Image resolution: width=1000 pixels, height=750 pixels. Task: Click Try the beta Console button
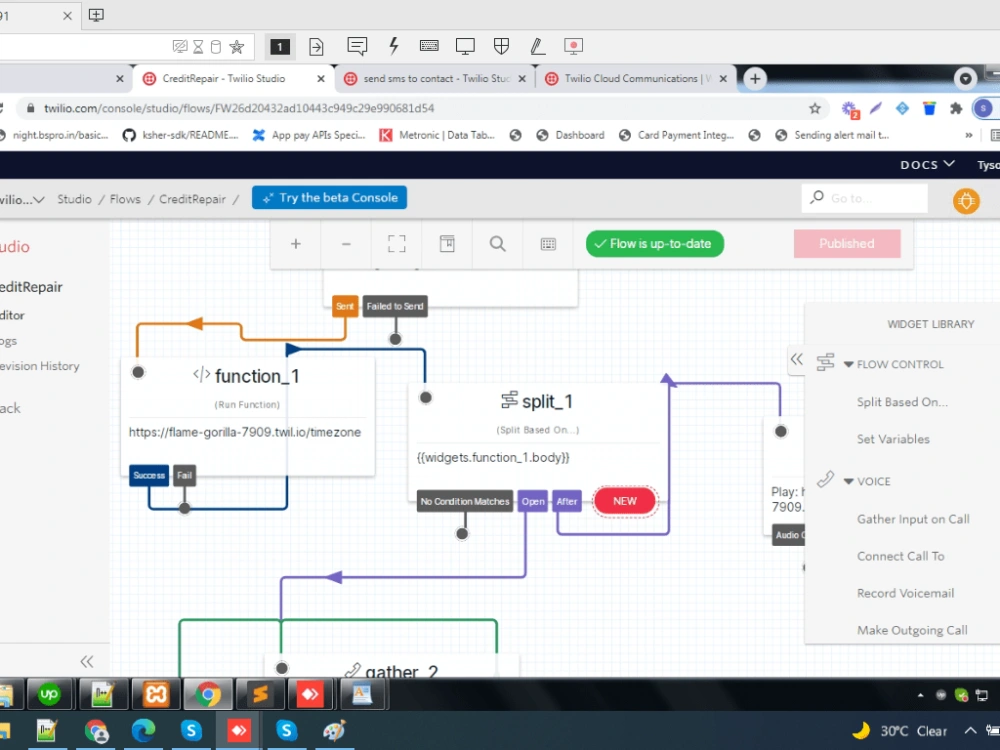tap(329, 198)
